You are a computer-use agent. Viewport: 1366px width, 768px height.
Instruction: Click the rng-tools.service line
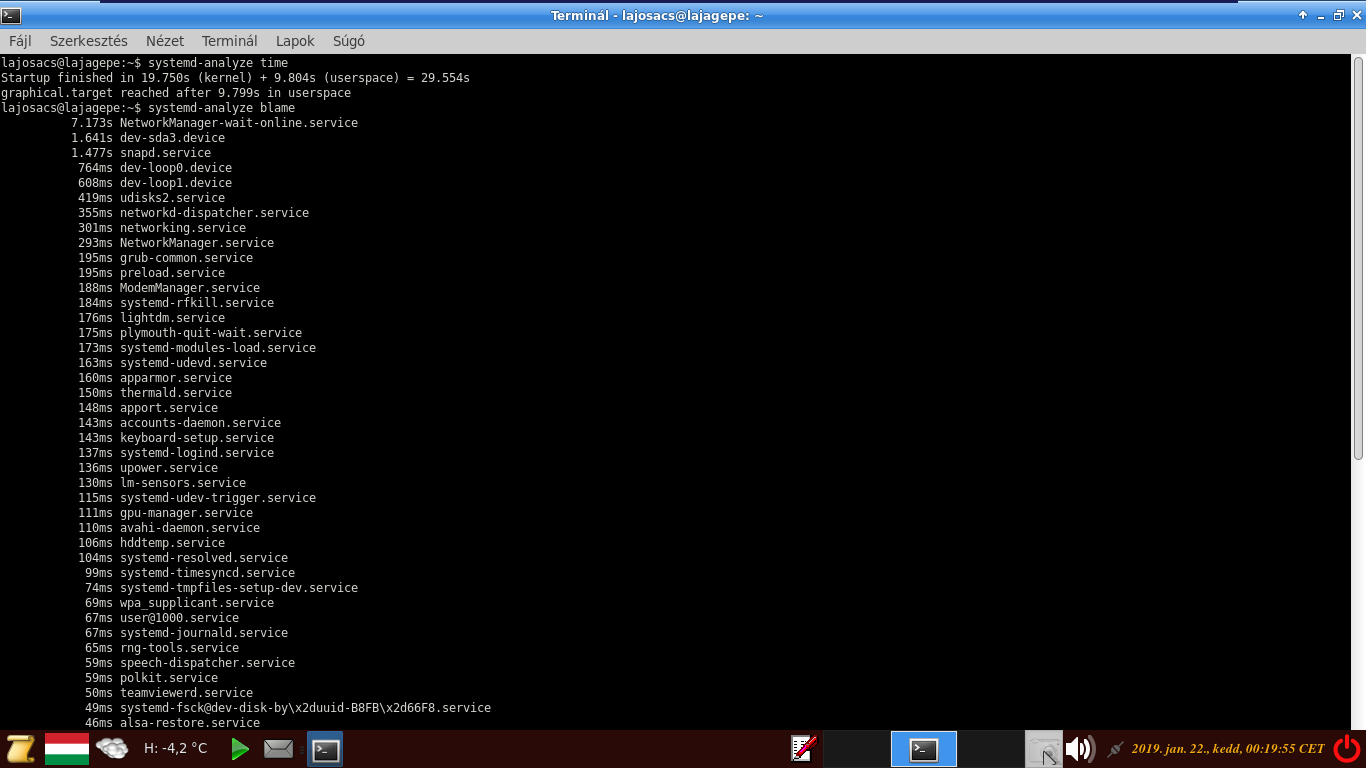coord(162,648)
